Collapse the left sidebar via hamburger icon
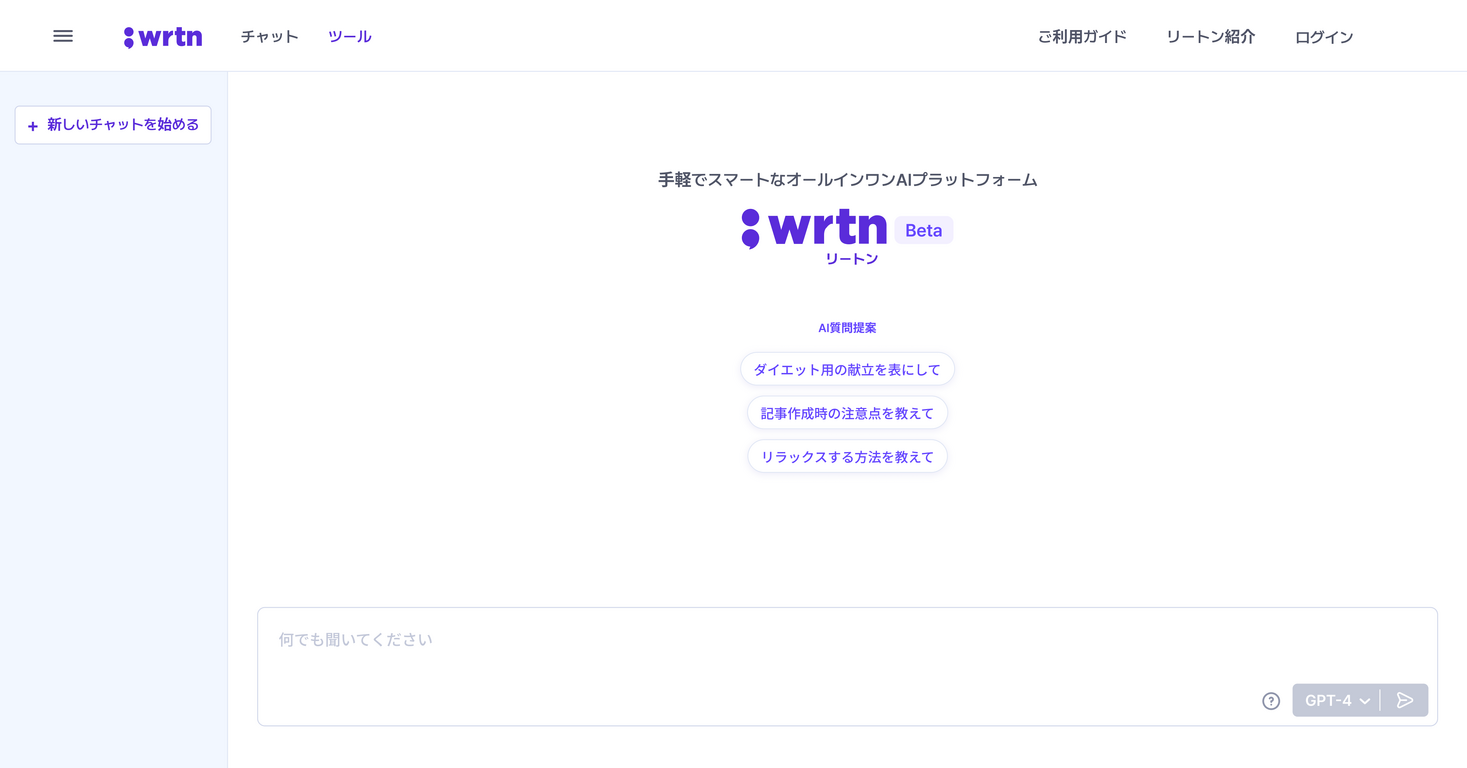Screen dimensions: 1467x768 coord(62,36)
